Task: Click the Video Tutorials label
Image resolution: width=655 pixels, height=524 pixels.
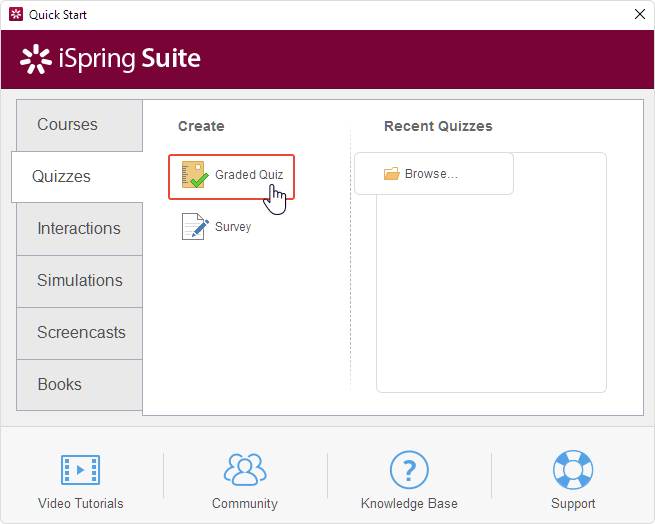Action: point(81,504)
